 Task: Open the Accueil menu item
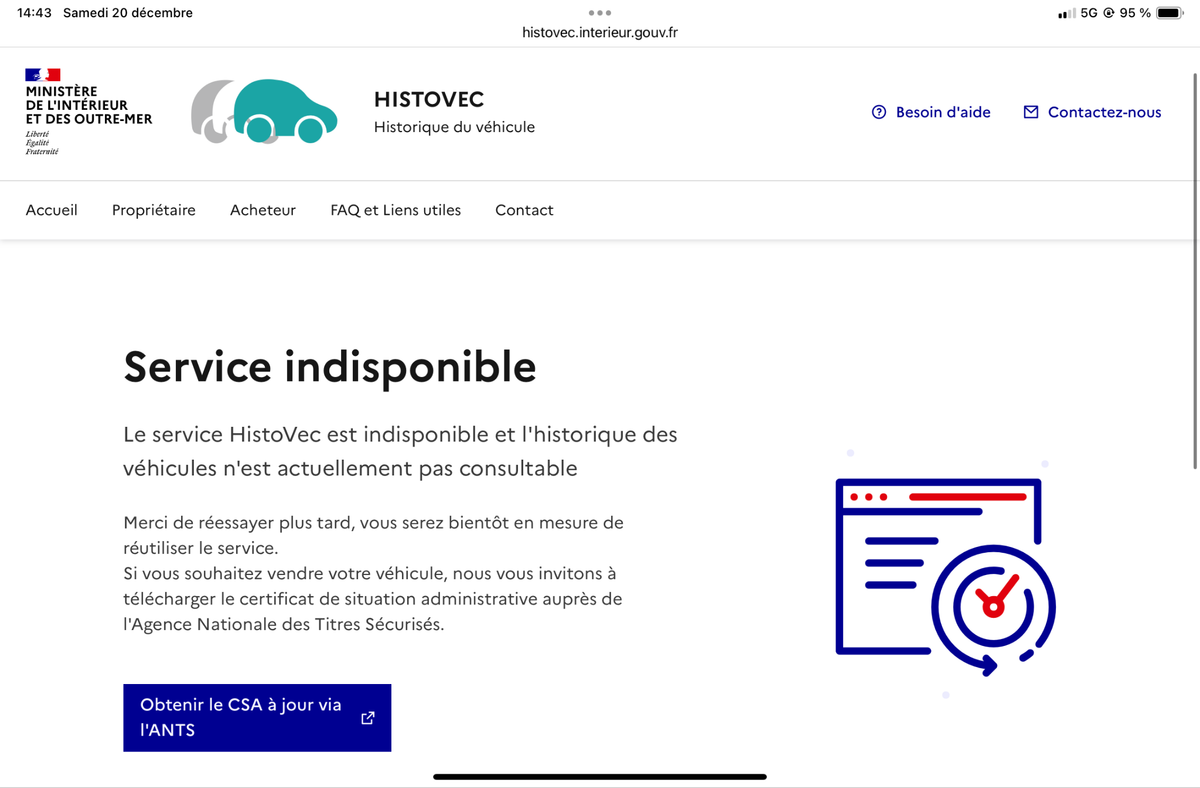tap(52, 210)
